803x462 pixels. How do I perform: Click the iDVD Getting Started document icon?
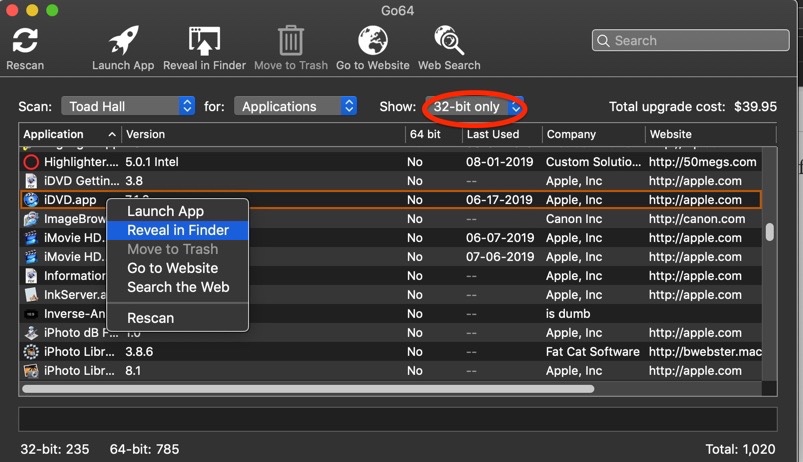pos(31,181)
